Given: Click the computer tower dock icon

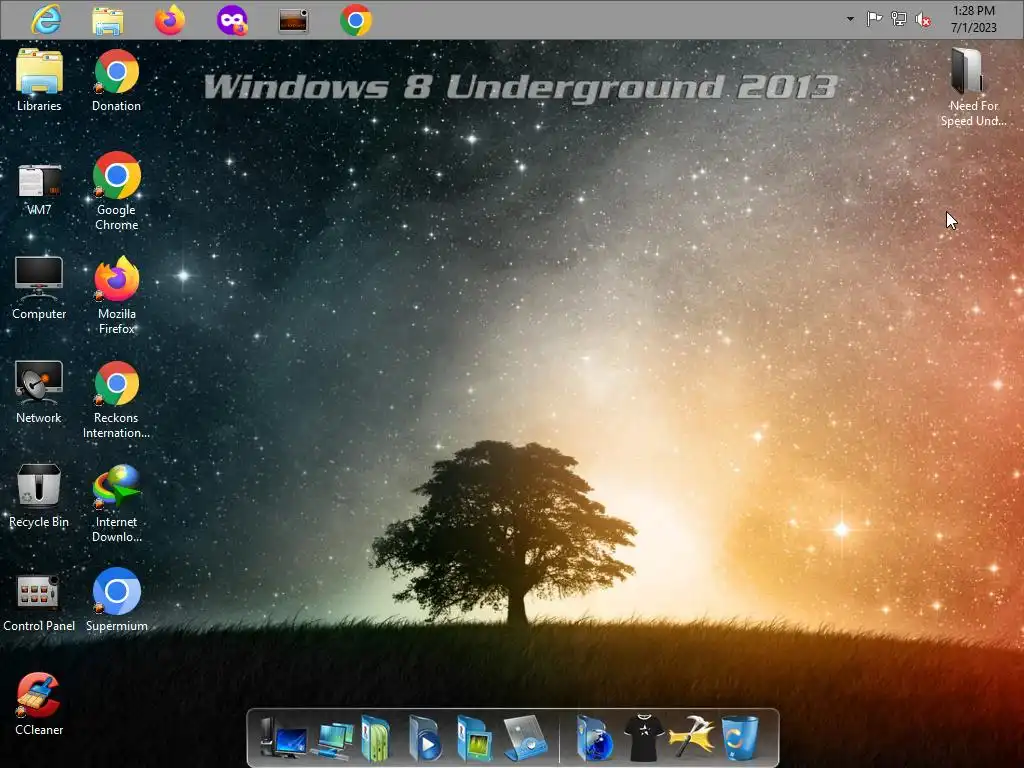Looking at the screenshot, I should tap(283, 737).
